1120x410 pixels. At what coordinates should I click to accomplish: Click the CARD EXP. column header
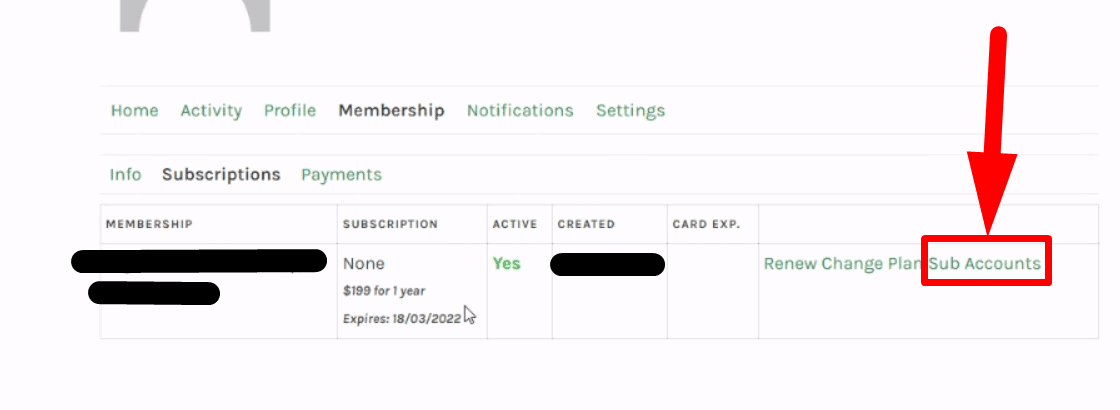pos(706,224)
